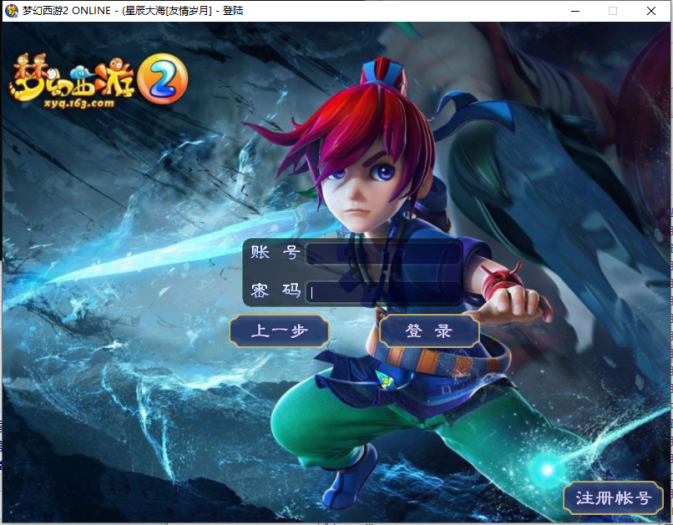
Task: Maximize the game window
Action: point(612,10)
